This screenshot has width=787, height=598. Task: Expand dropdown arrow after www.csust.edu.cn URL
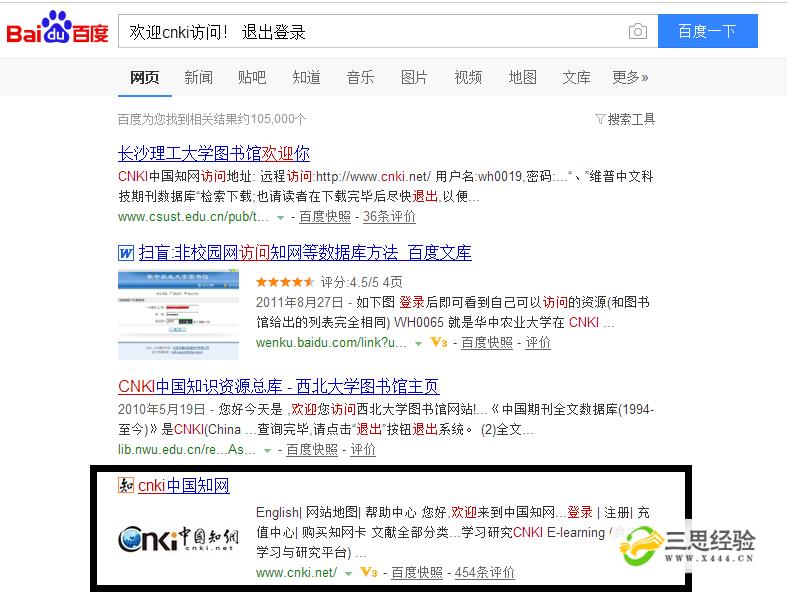[x=280, y=218]
